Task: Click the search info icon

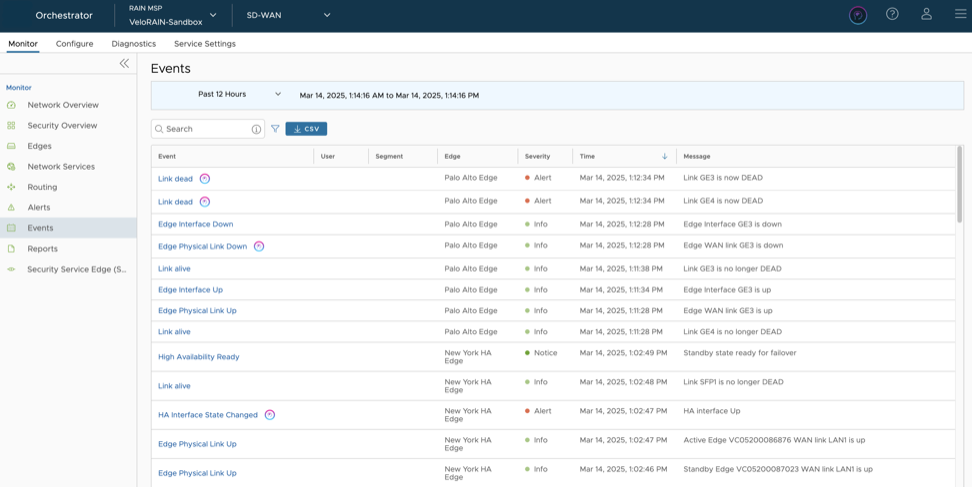Action: 256,129
